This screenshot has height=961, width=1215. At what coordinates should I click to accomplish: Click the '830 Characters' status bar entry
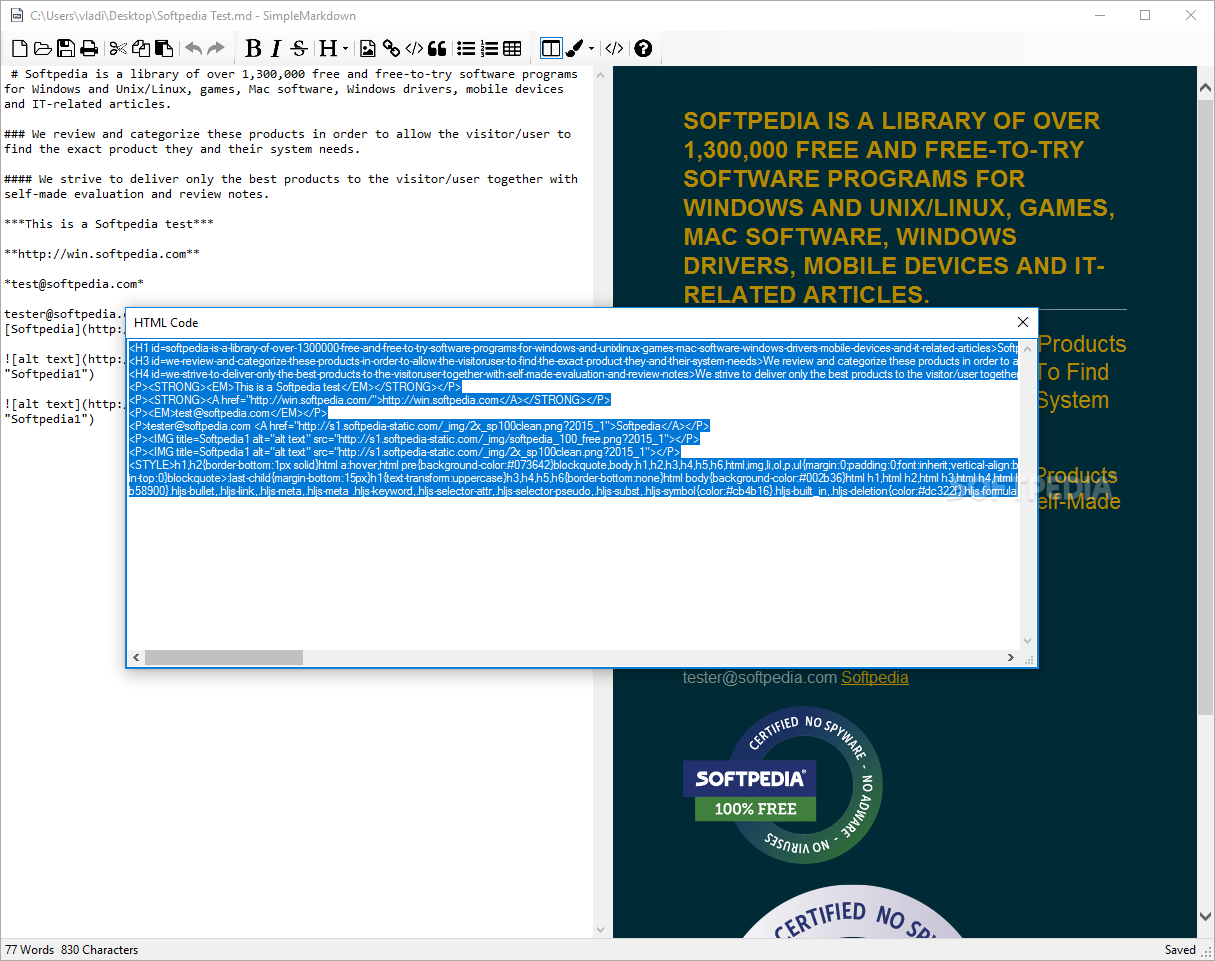point(101,950)
